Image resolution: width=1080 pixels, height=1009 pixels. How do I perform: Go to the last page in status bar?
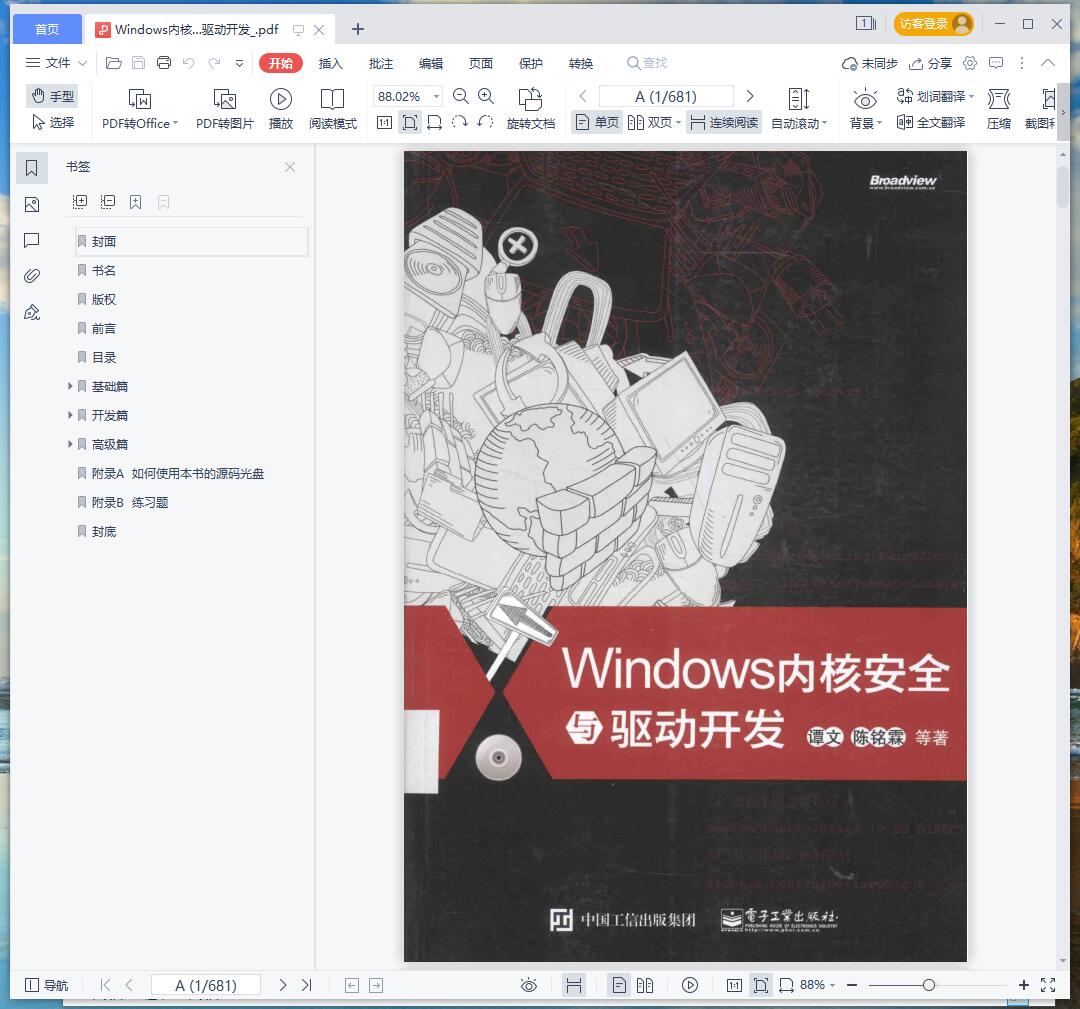coord(307,985)
